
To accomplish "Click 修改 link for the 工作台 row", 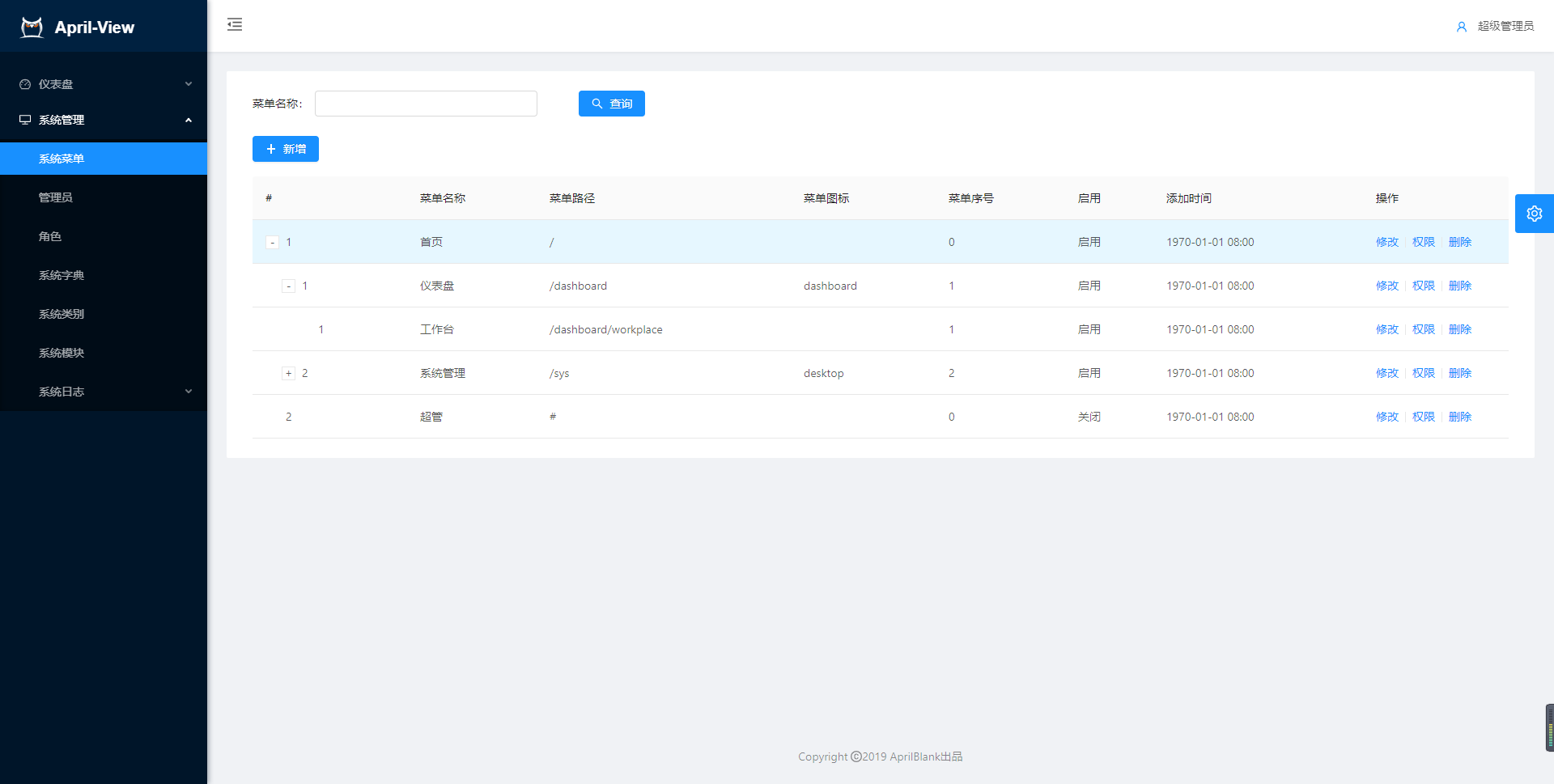I will (x=1386, y=329).
